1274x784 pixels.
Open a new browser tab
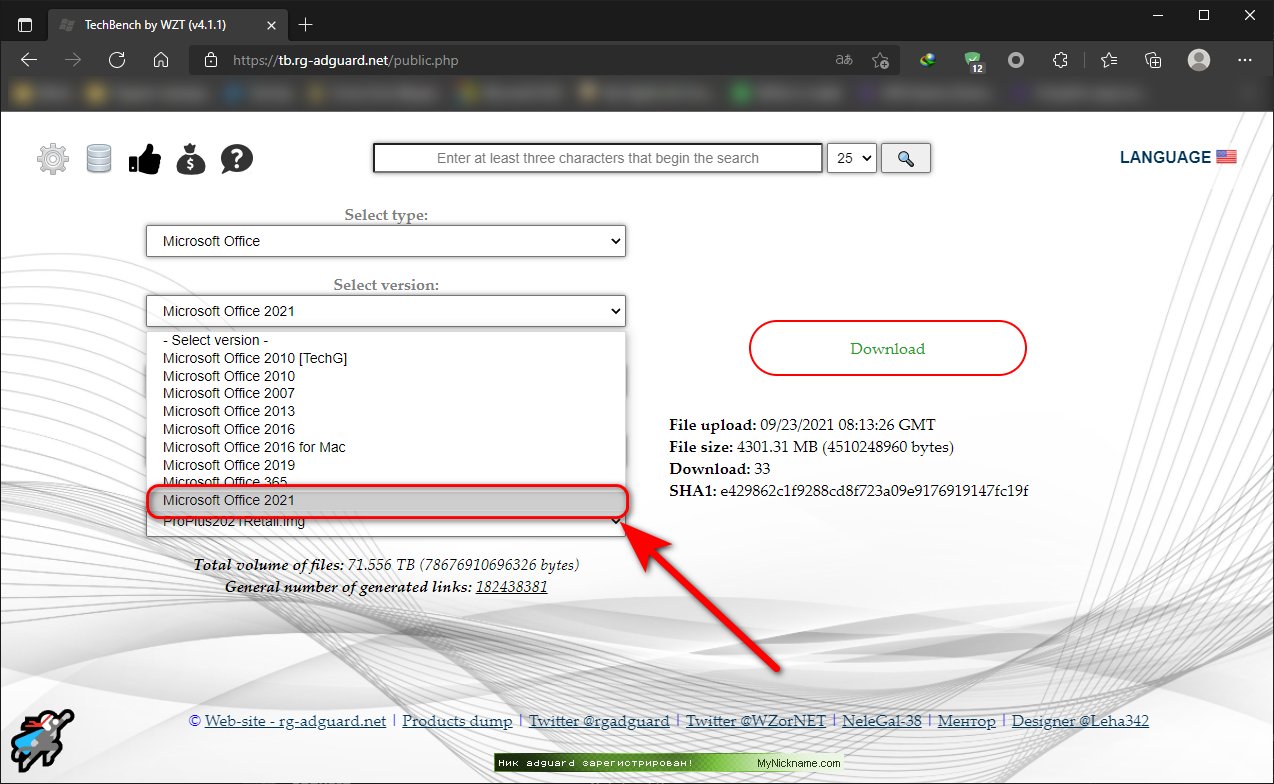[x=306, y=24]
